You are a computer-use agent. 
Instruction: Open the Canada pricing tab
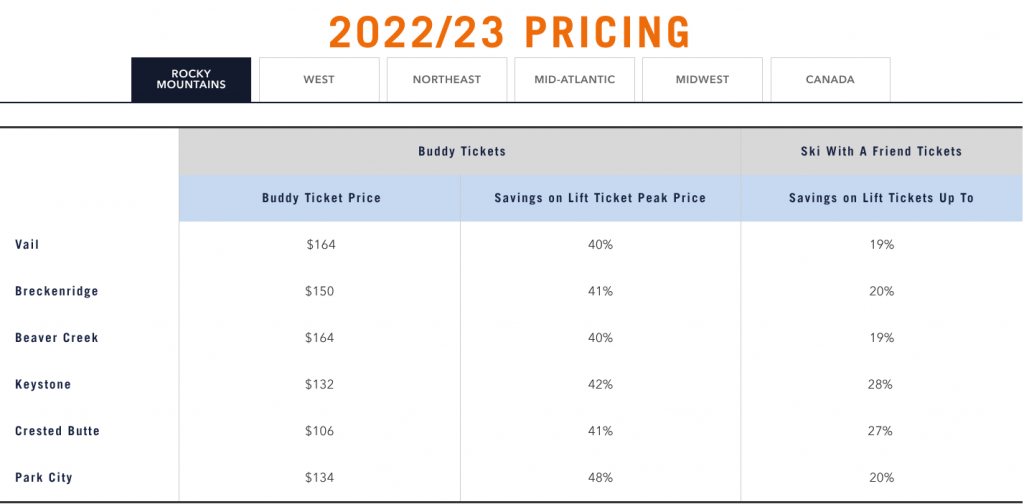[830, 79]
